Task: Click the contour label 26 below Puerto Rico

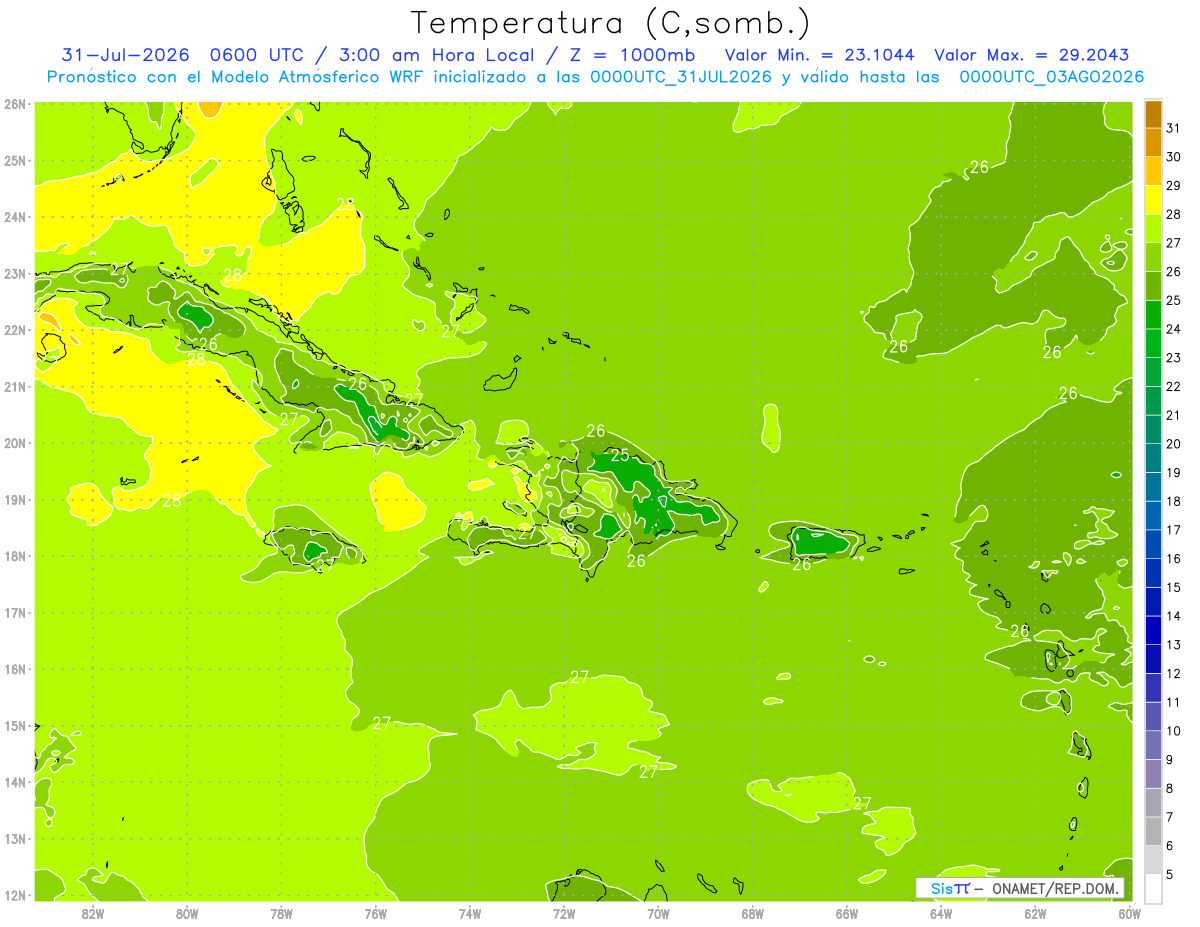Action: coord(801,564)
